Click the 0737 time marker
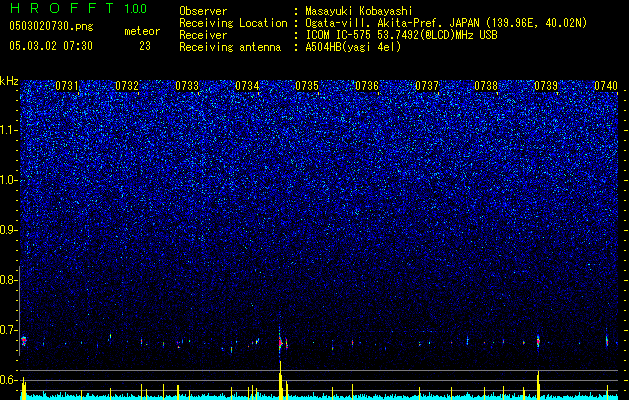 coord(426,86)
